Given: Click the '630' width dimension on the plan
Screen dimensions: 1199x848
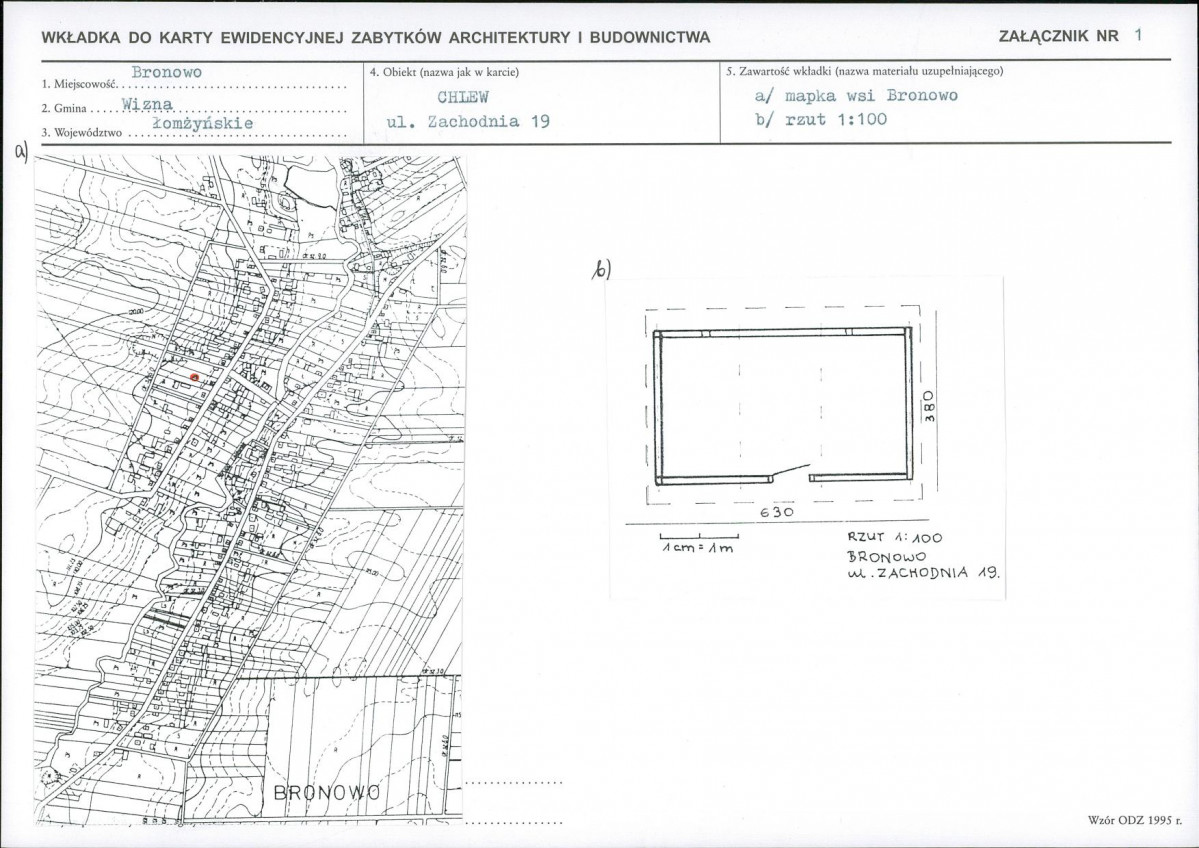Looking at the screenshot, I should [776, 511].
